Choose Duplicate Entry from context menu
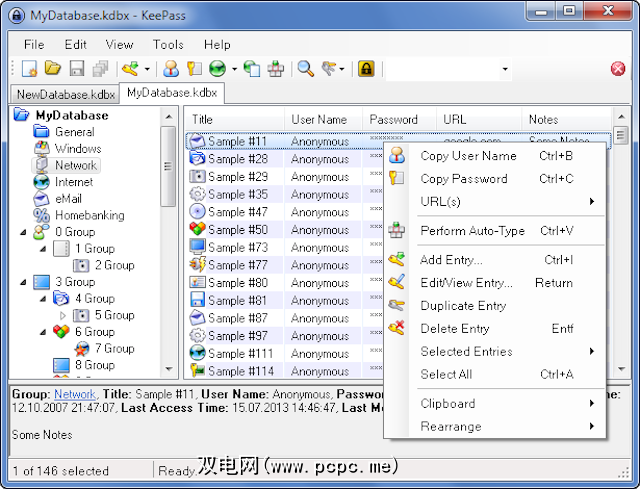The width and height of the screenshot is (640, 489). pyautogui.click(x=463, y=306)
